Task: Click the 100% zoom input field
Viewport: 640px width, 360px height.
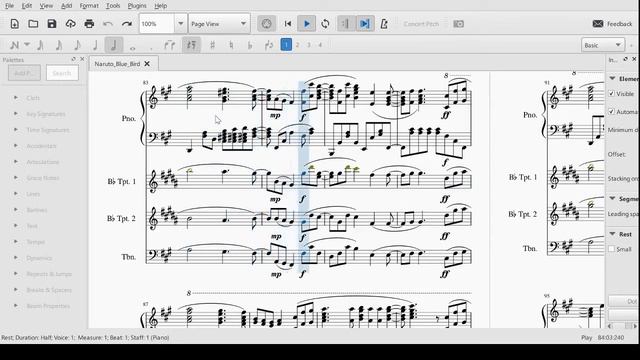Action: [157, 24]
